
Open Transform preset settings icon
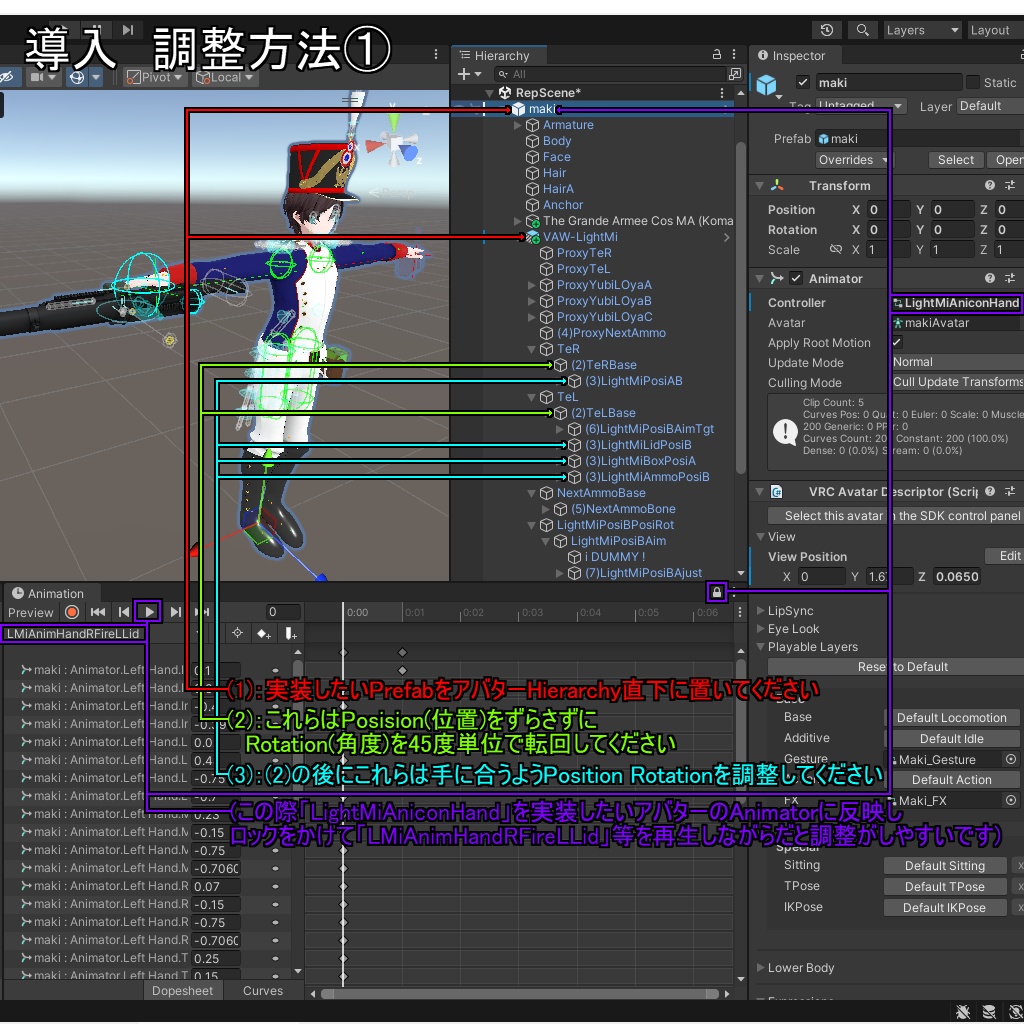pos(1010,185)
